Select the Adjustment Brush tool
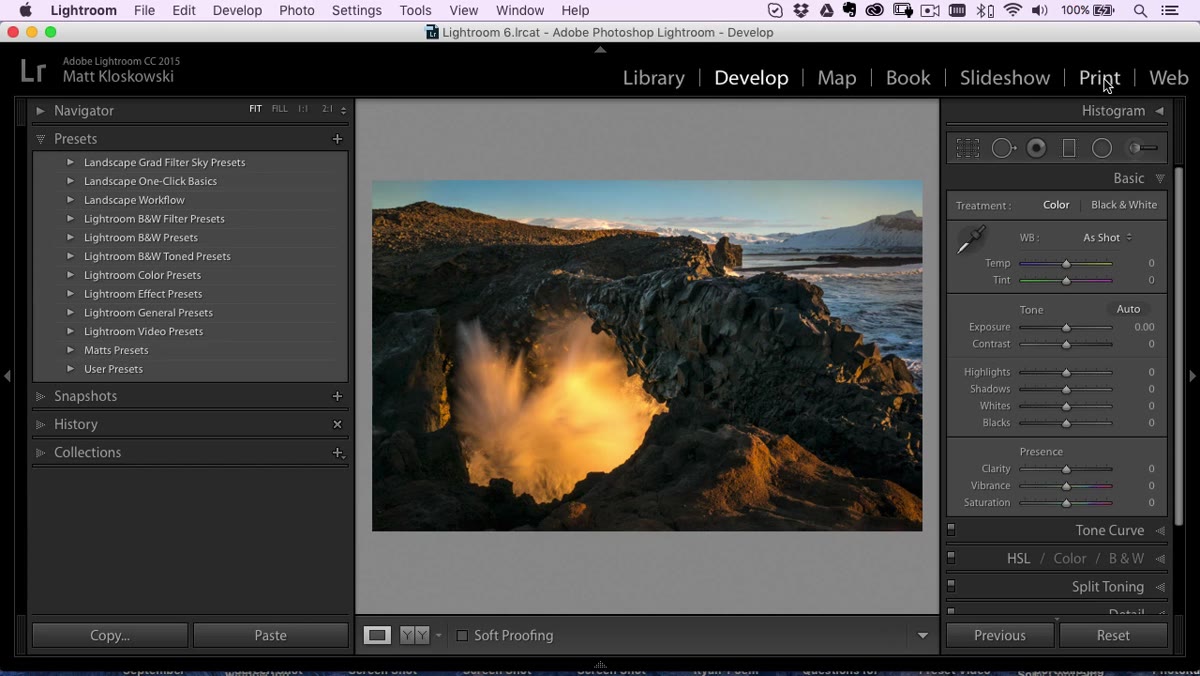The width and height of the screenshot is (1200, 676). tap(1142, 148)
